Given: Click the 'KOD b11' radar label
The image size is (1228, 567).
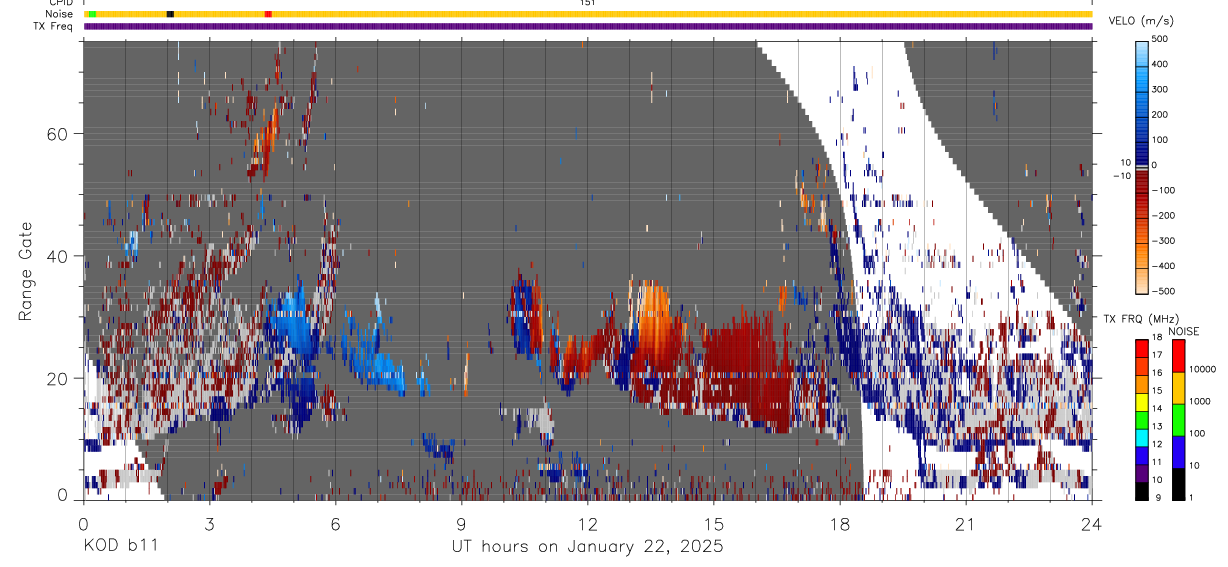Looking at the screenshot, I should click(x=120, y=547).
